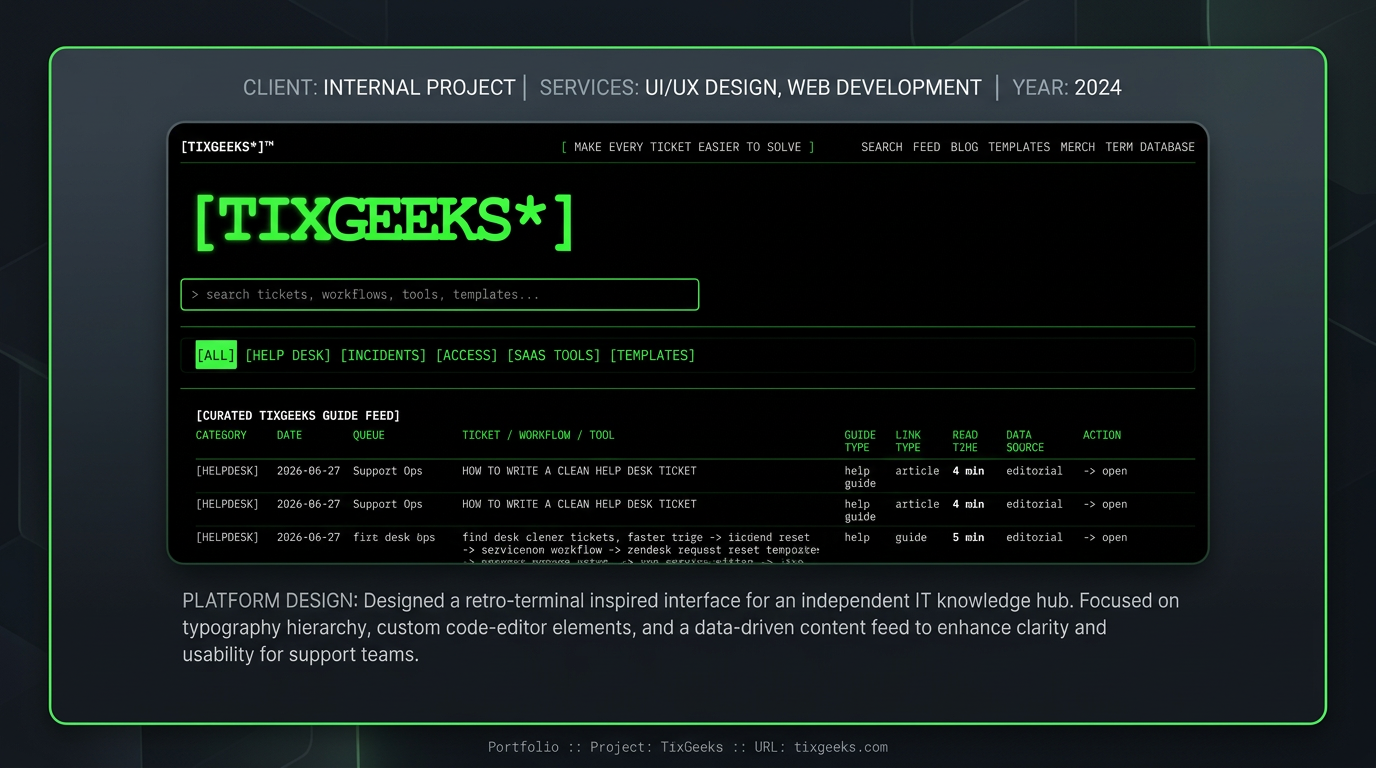Click the PLATFORM DESIGN description paragraph
Screen dimensions: 1376x768
click(x=681, y=628)
